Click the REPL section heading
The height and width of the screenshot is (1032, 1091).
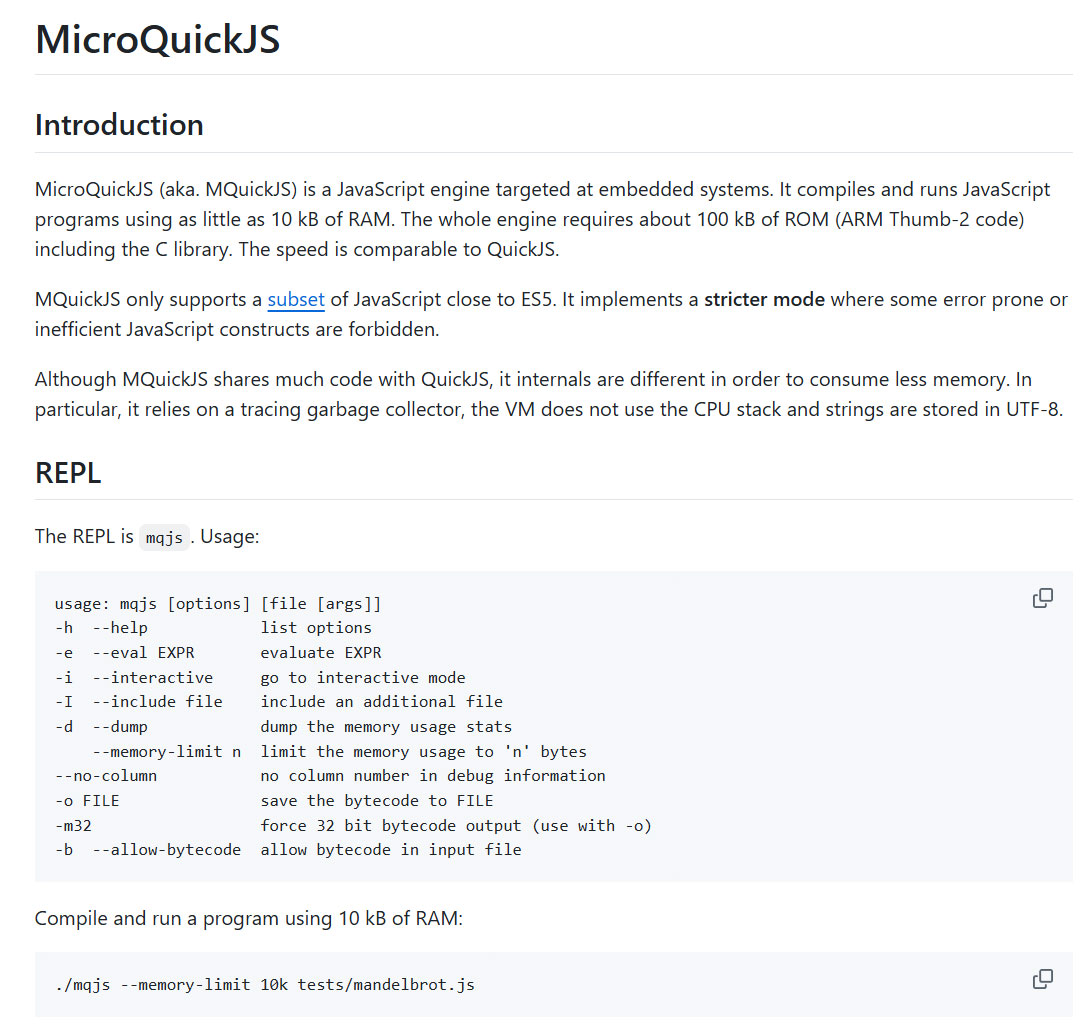pos(68,473)
